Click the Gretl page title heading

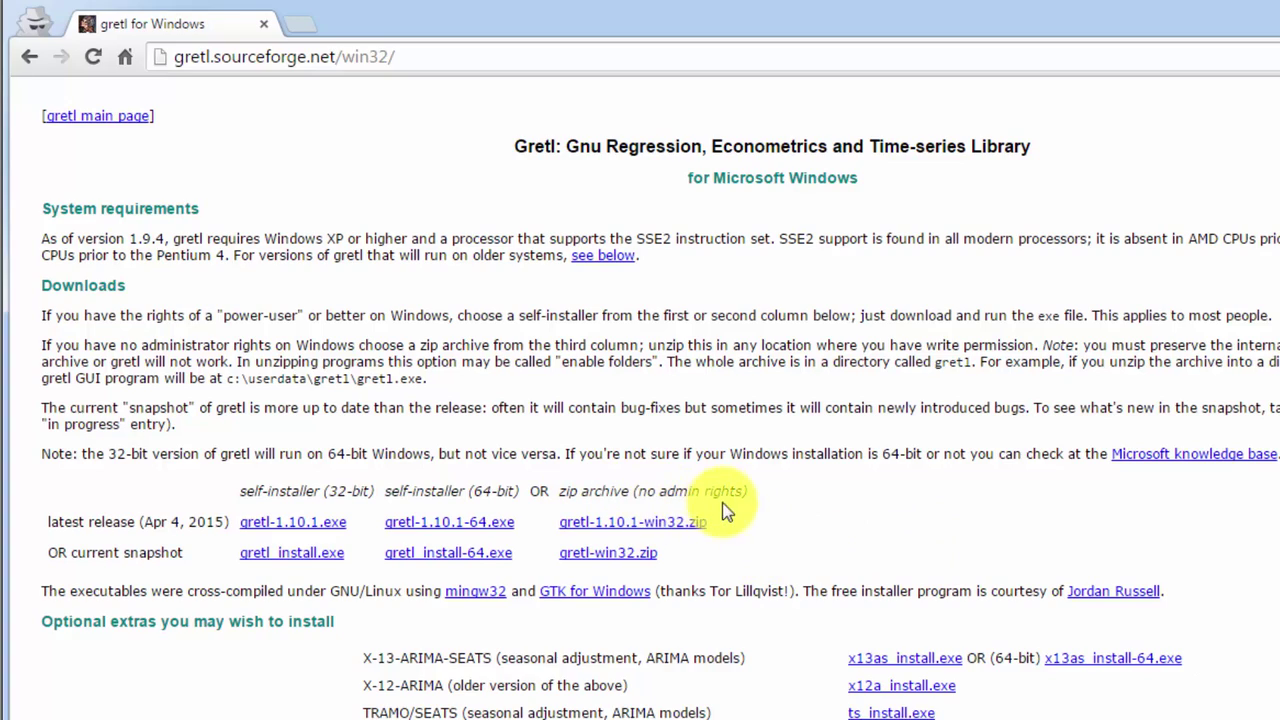772,146
